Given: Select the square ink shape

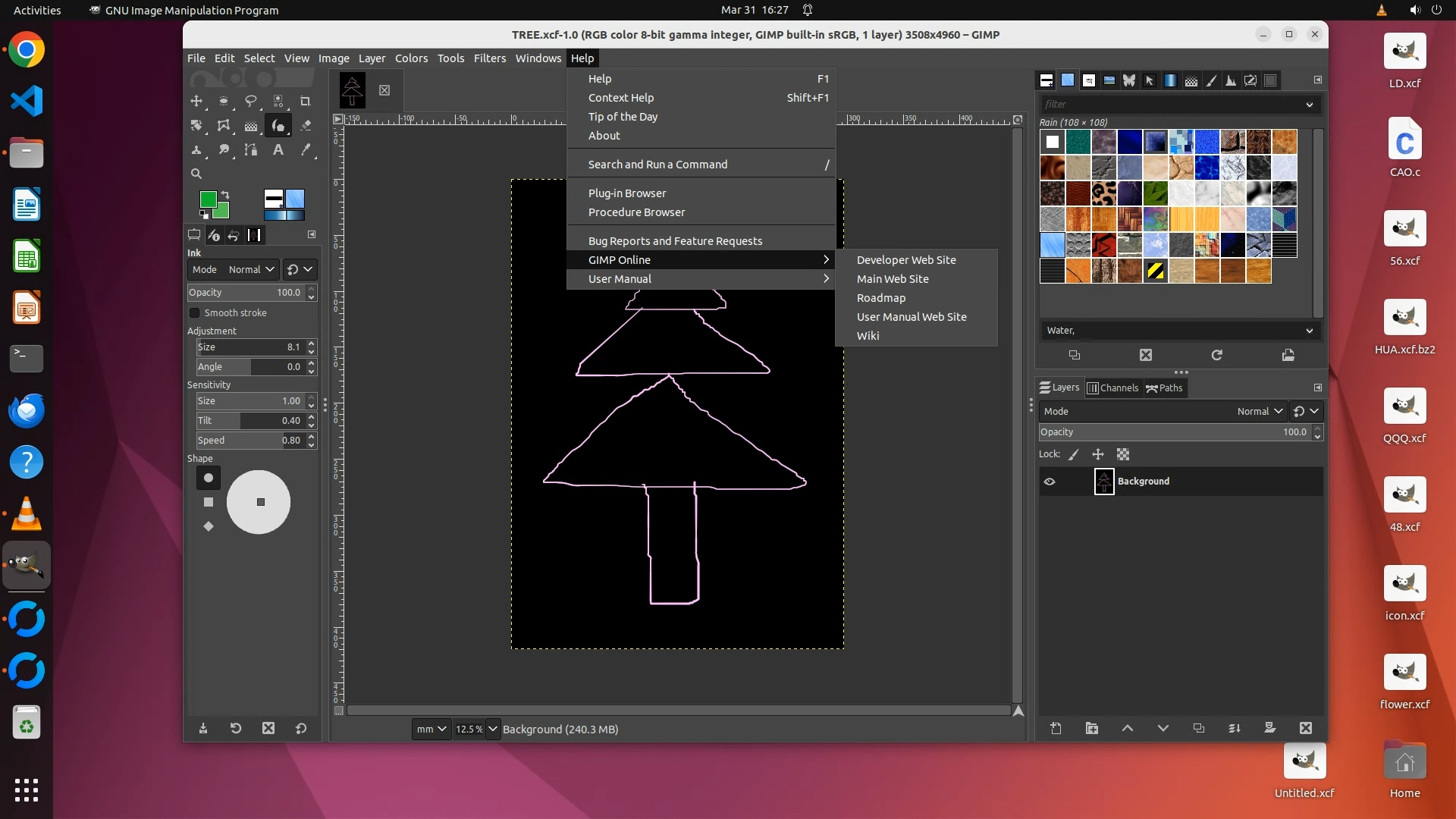Looking at the screenshot, I should (x=209, y=502).
